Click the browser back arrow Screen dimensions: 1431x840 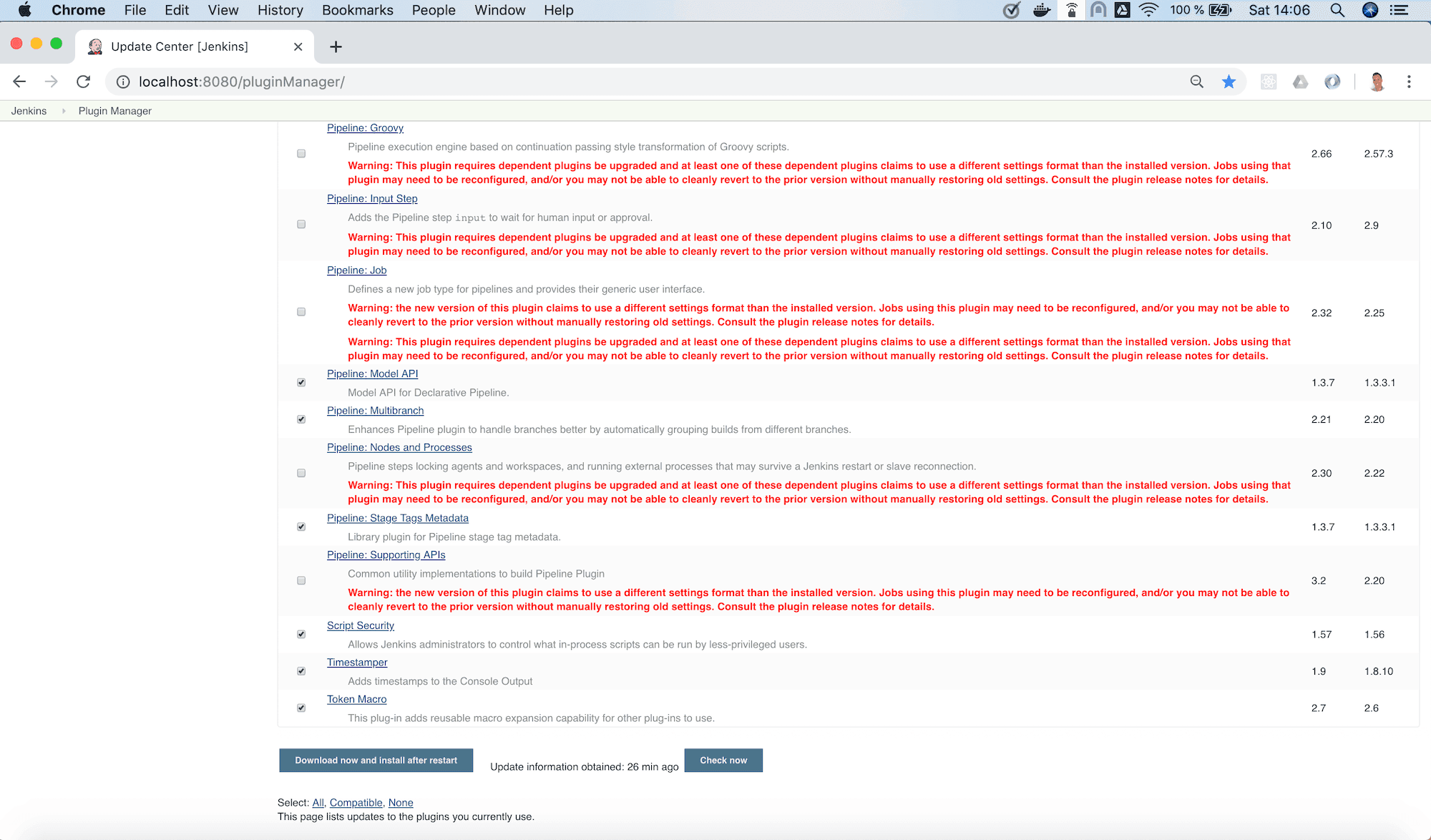[19, 82]
